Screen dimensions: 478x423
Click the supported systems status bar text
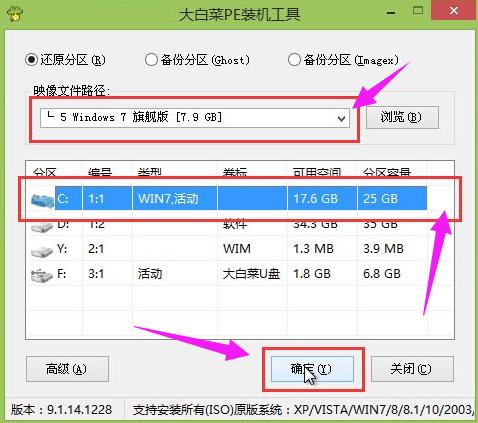click(303, 410)
